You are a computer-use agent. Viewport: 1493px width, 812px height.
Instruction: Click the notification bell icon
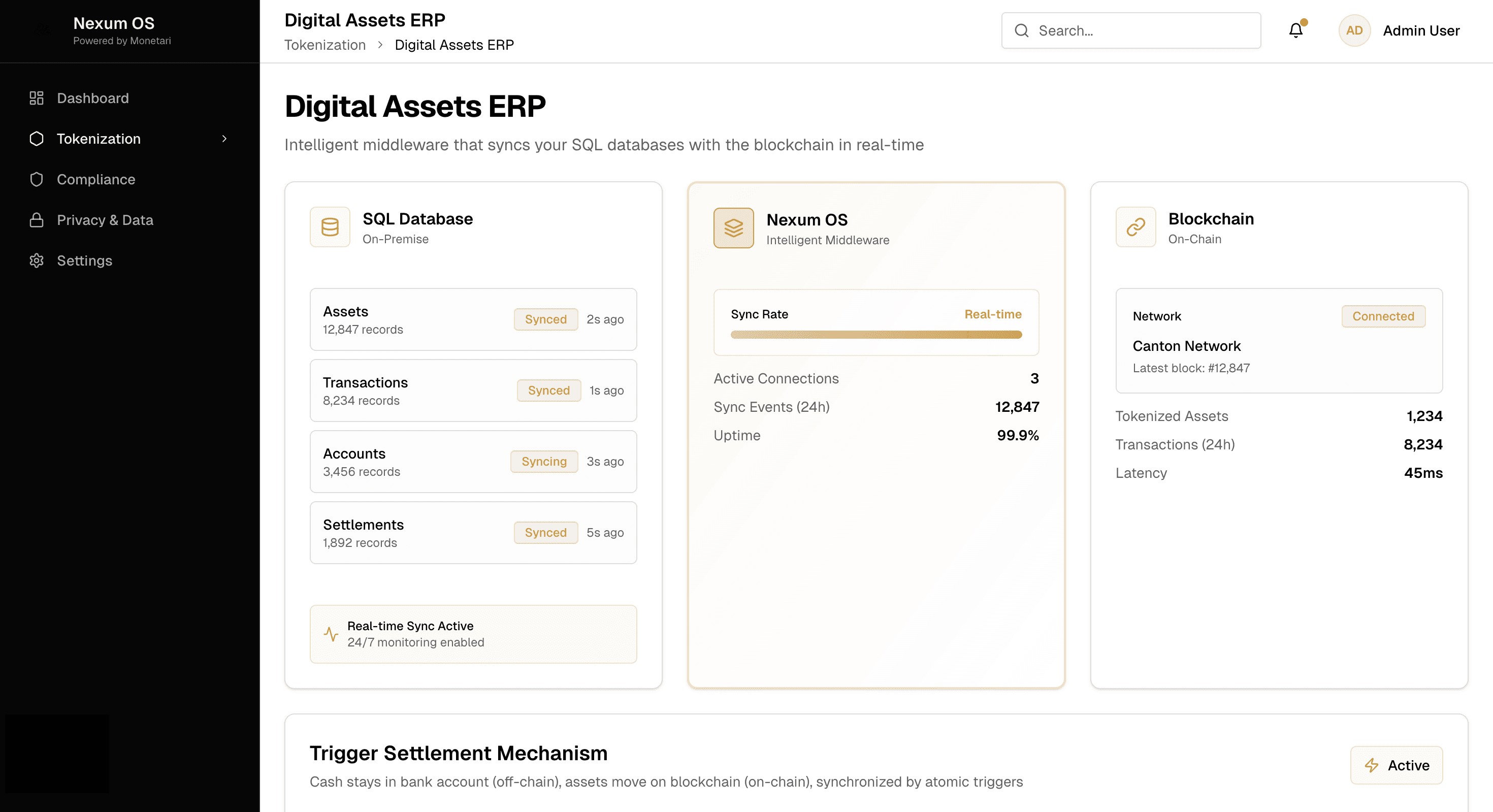pyautogui.click(x=1295, y=30)
